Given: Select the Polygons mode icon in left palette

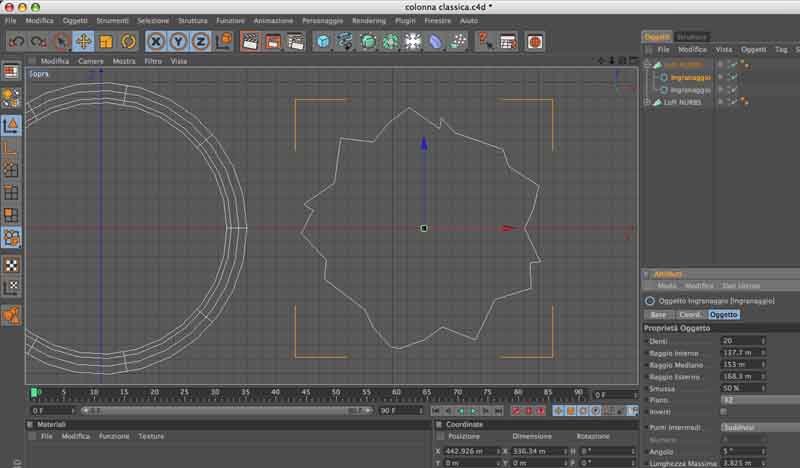Looking at the screenshot, I should (x=11, y=215).
